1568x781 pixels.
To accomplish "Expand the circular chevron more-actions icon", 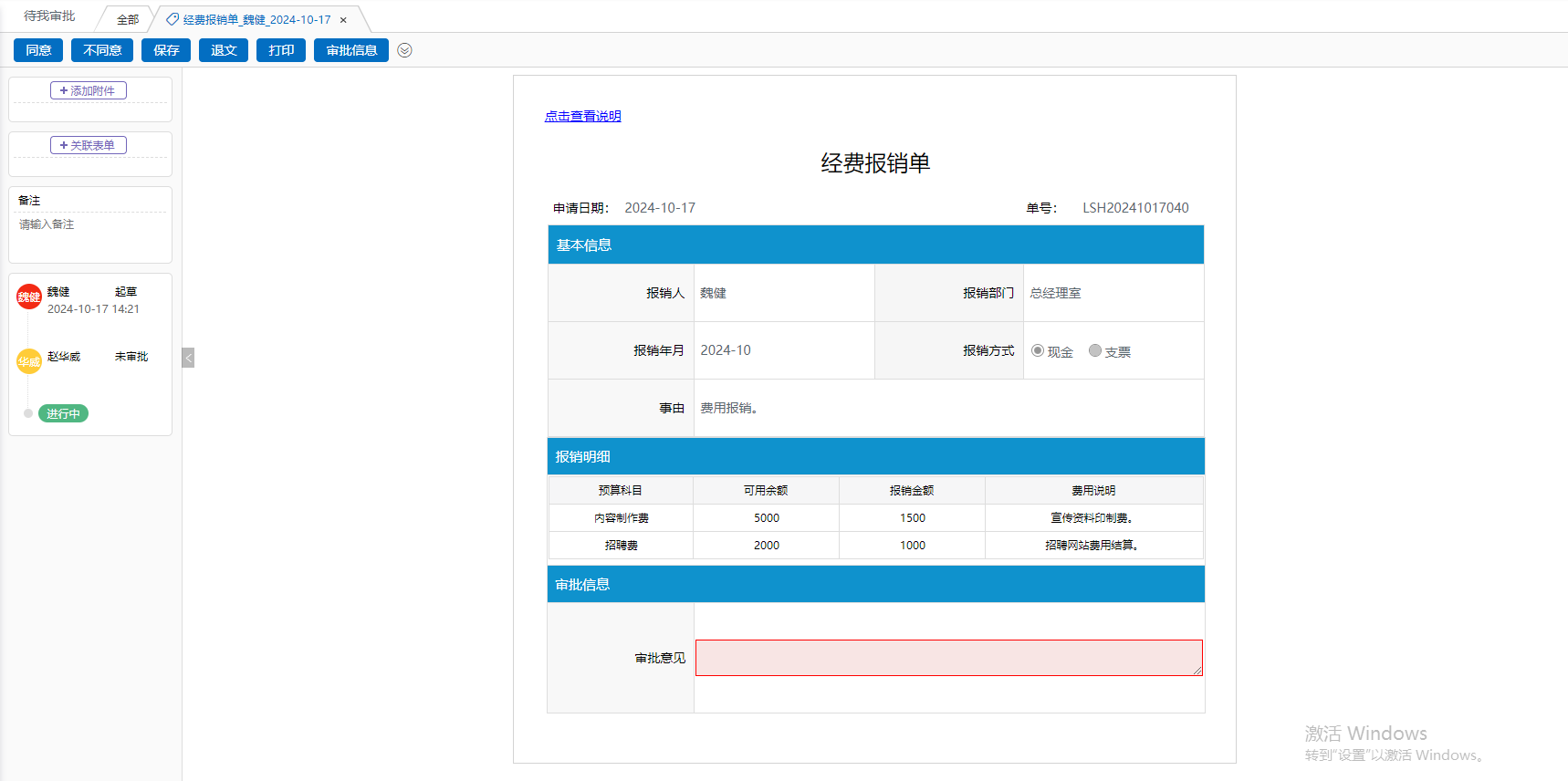I will tap(405, 50).
